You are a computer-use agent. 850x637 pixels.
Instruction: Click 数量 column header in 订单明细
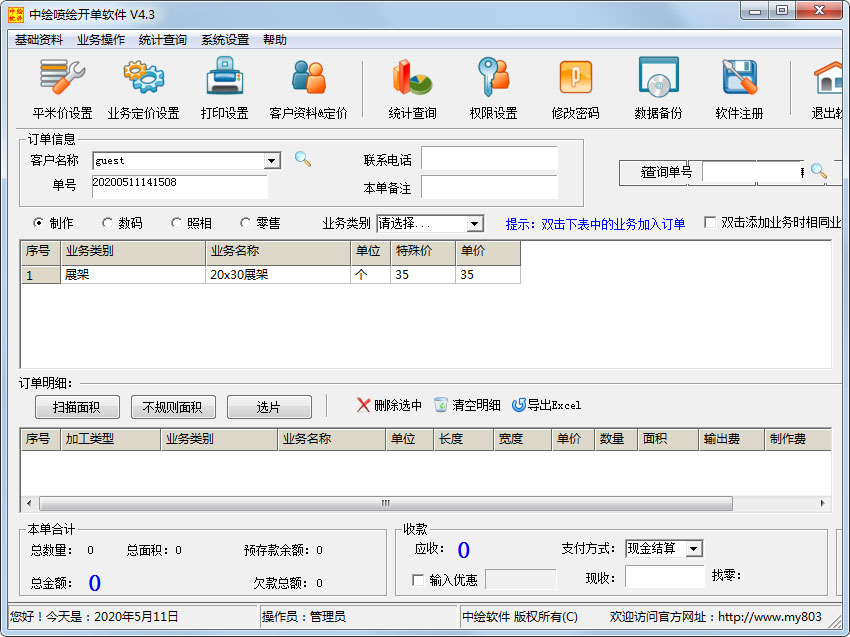[616, 439]
